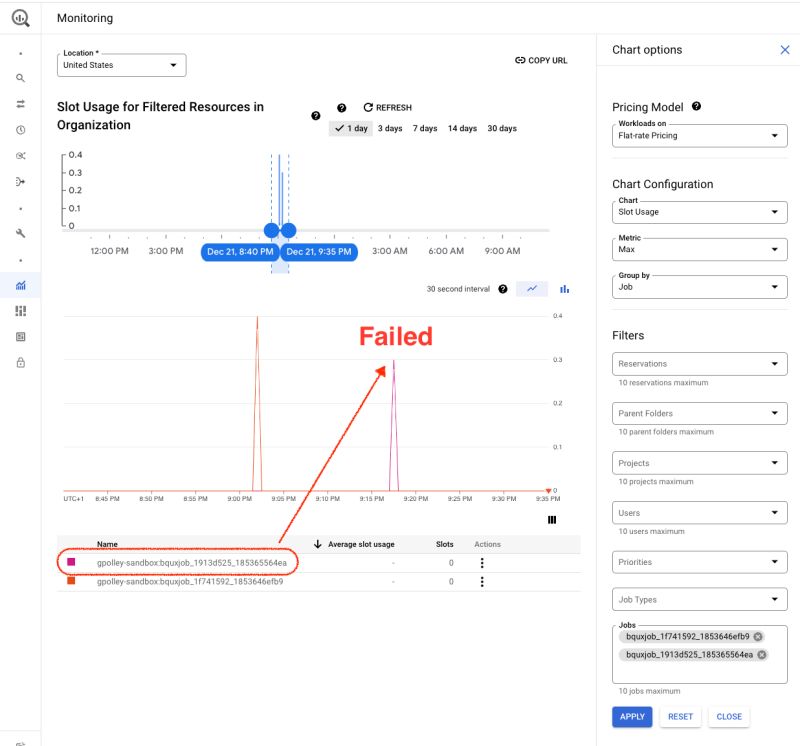
Task: Expand the Location United States dropdown
Action: [121, 65]
